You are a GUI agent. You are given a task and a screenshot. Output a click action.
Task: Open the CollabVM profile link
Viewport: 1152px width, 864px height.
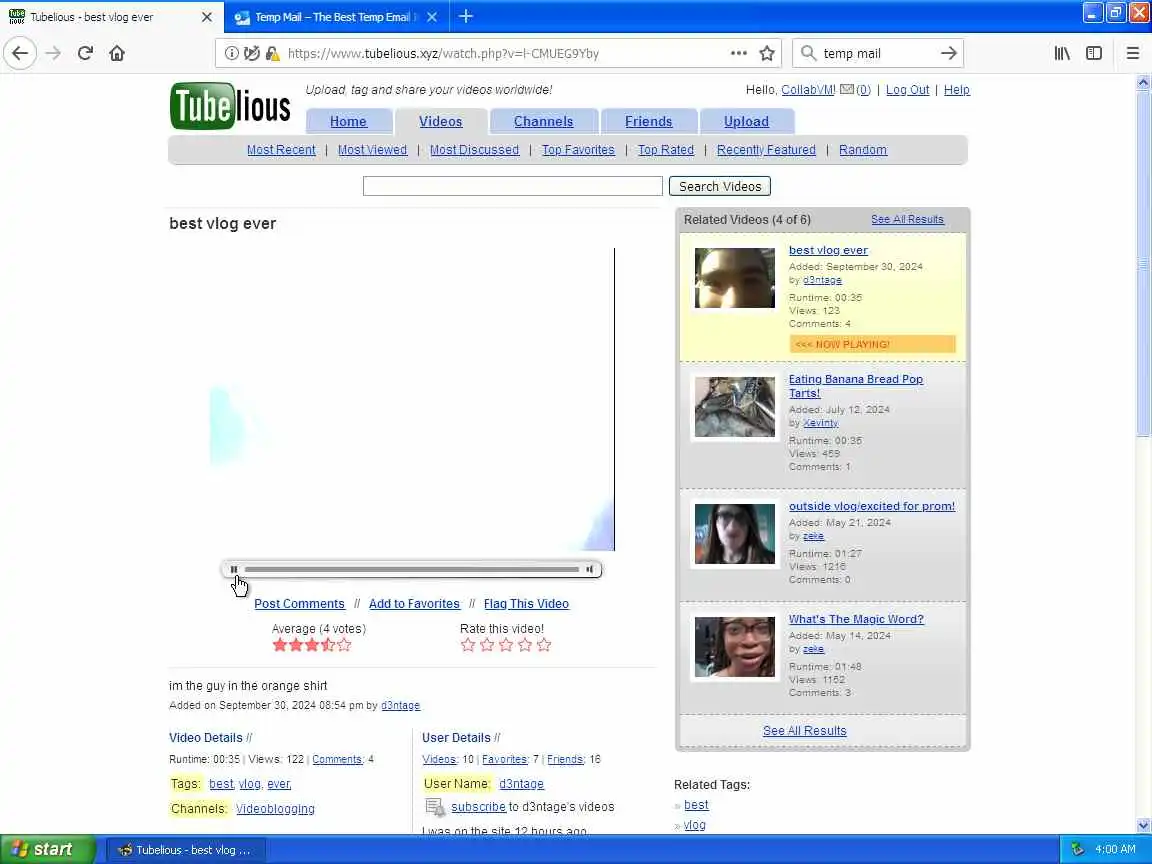807,90
